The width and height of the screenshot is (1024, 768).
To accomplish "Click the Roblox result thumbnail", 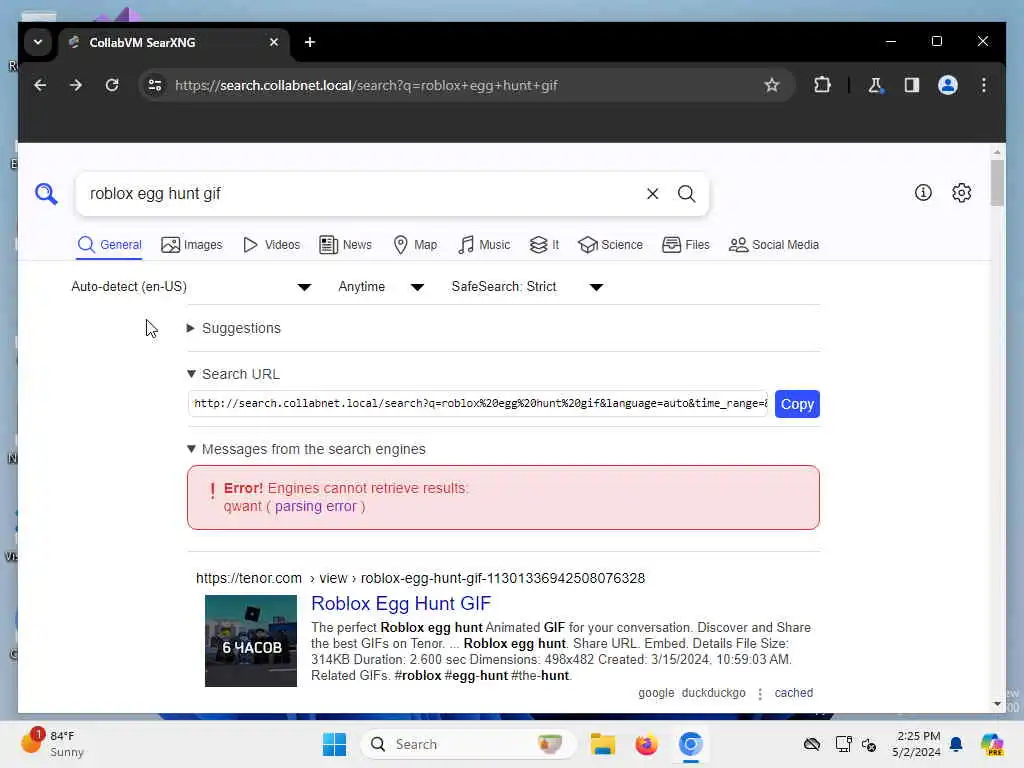I will (x=251, y=641).
